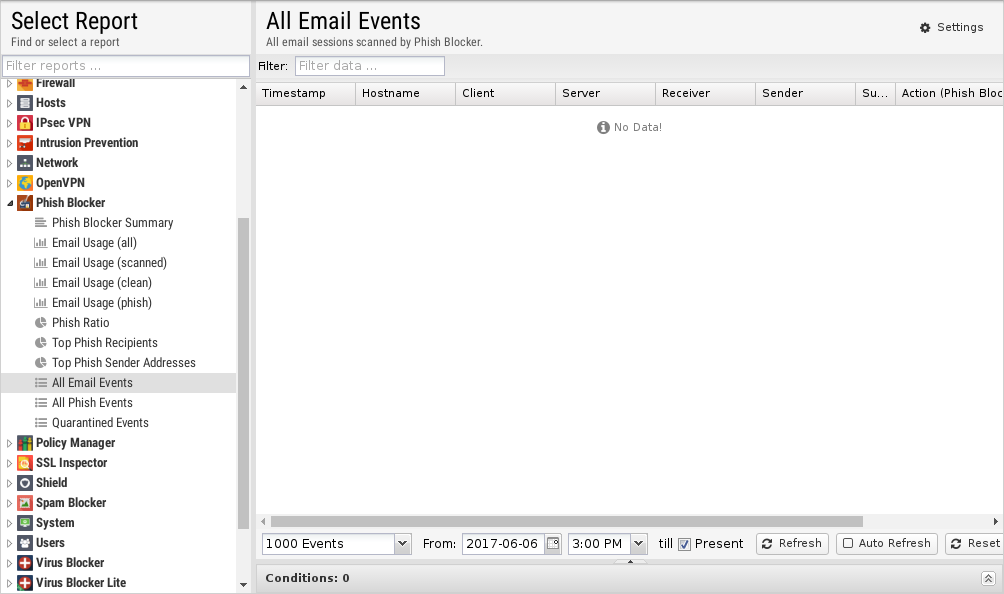This screenshot has width=1004, height=594.
Task: Click the table scroll right arrow
Action: 996,522
